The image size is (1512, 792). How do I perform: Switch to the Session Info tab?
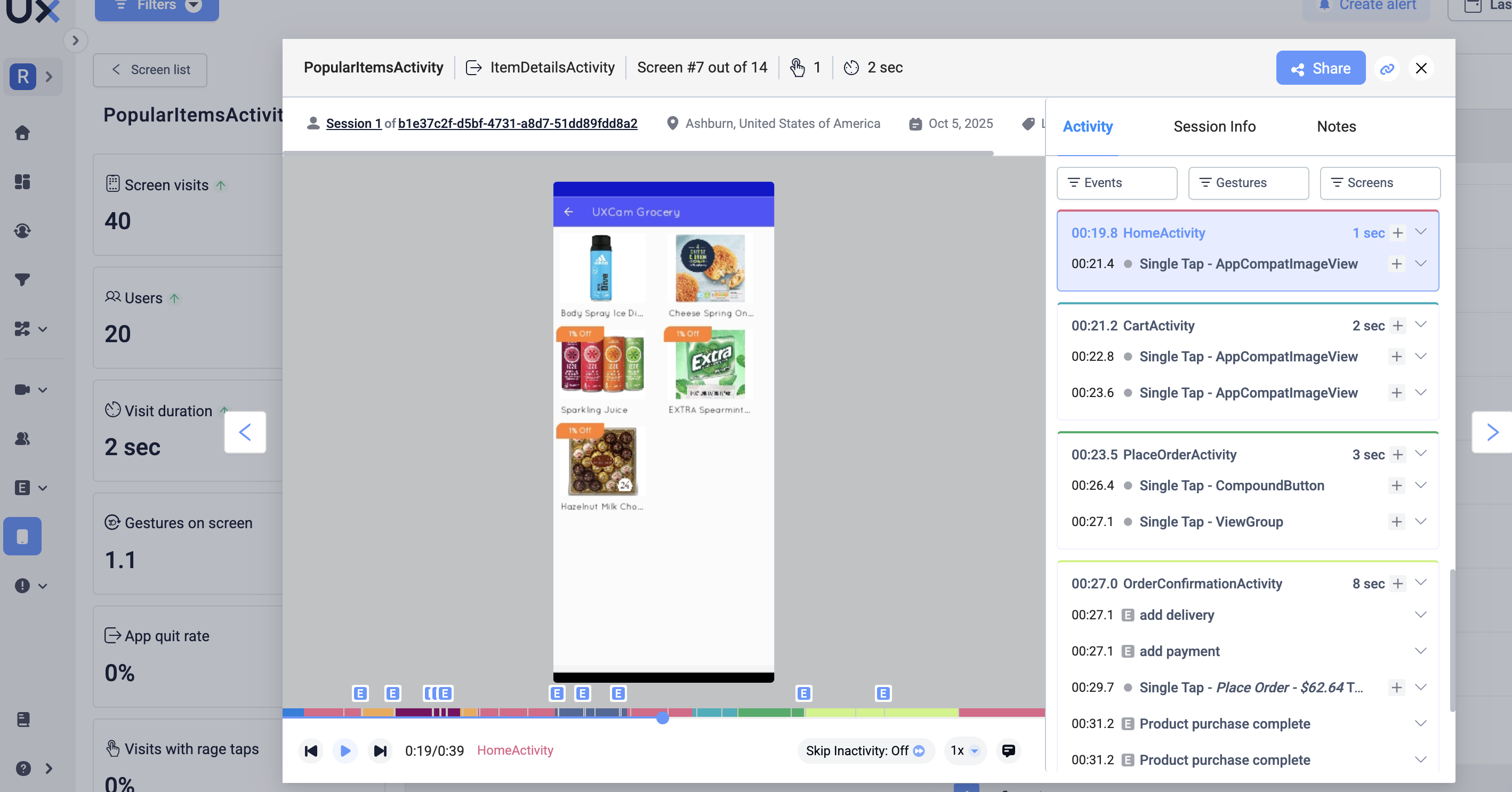1214,126
